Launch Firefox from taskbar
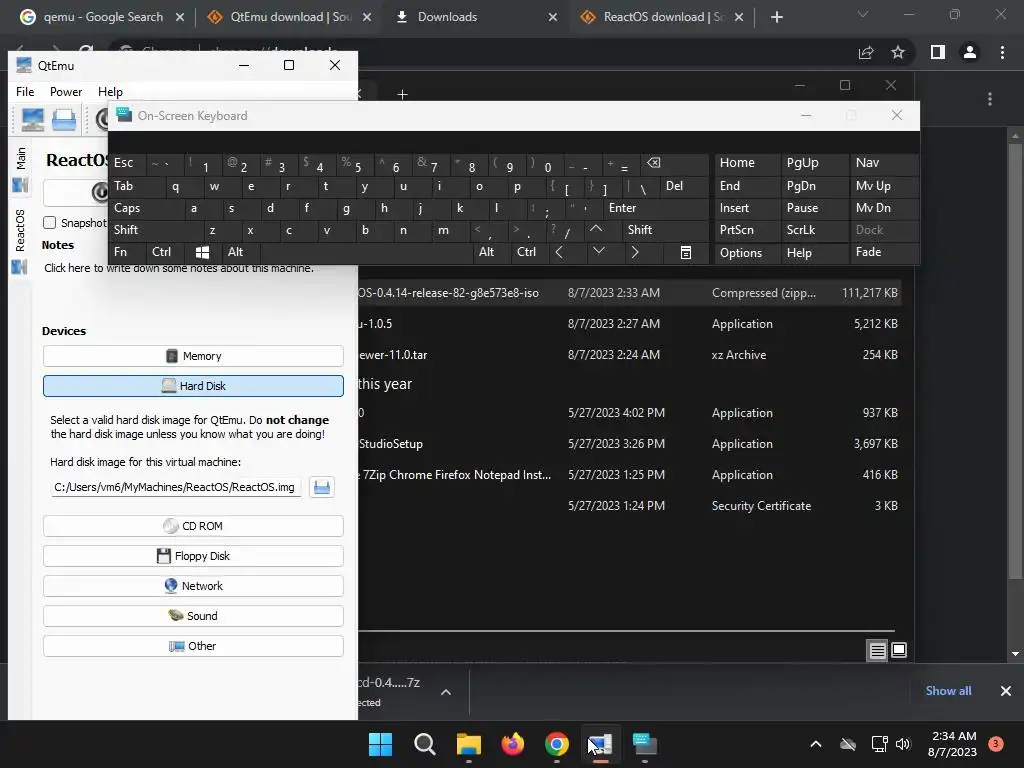The image size is (1024, 768). (513, 744)
